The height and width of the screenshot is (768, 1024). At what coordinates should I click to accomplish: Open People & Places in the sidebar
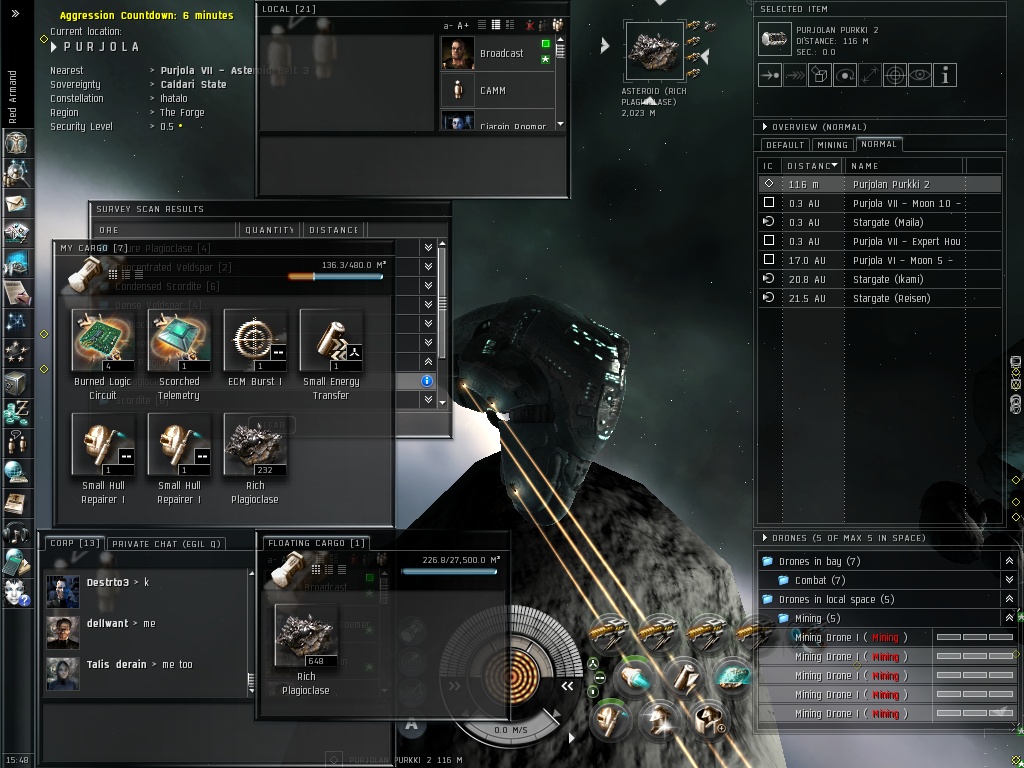click(x=16, y=172)
